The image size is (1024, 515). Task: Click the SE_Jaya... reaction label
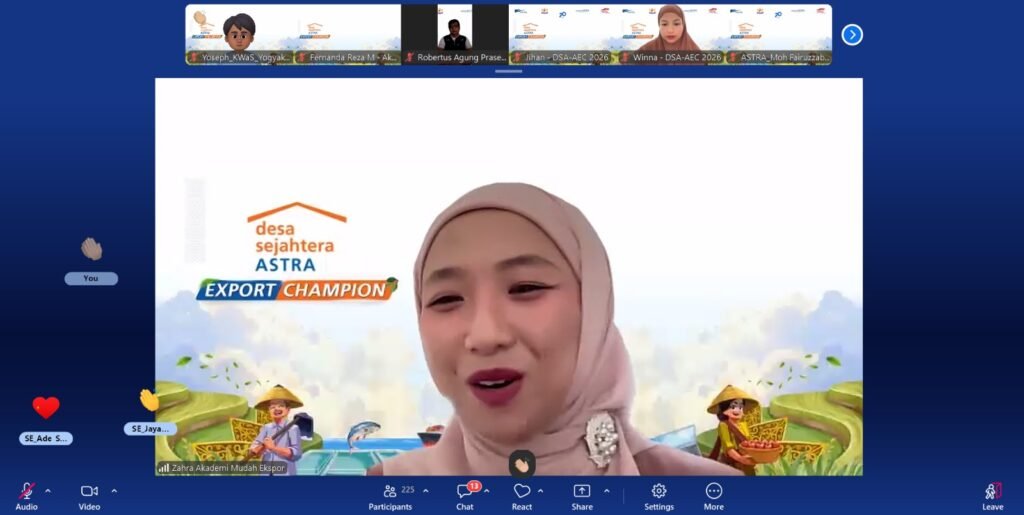(x=150, y=429)
